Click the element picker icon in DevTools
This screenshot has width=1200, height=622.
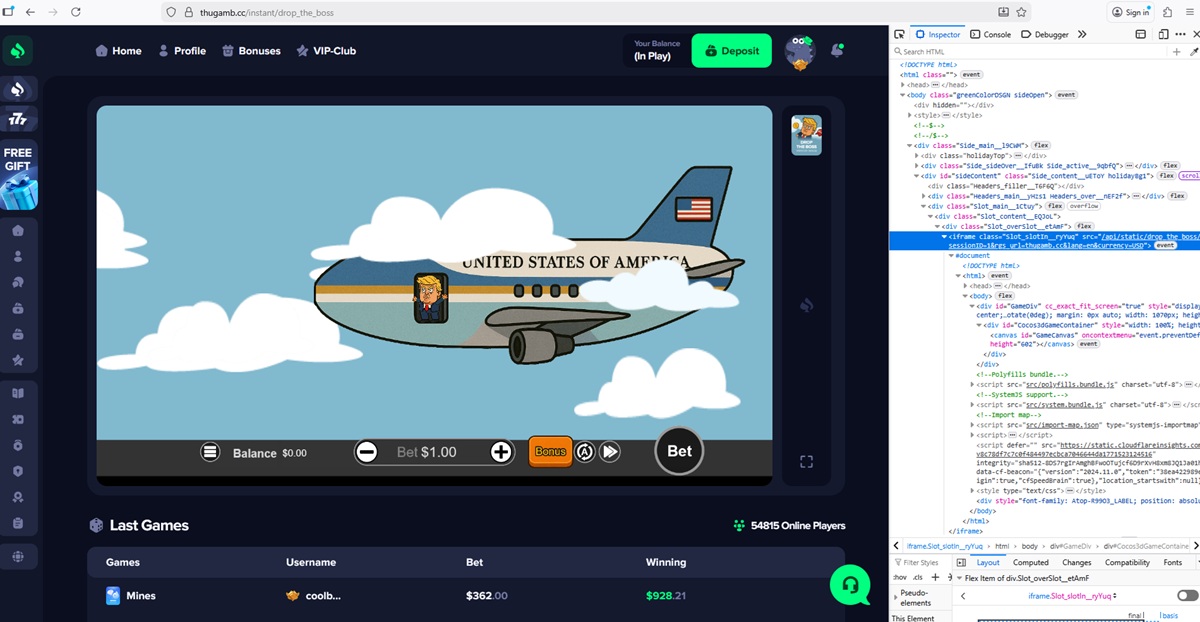(x=900, y=34)
